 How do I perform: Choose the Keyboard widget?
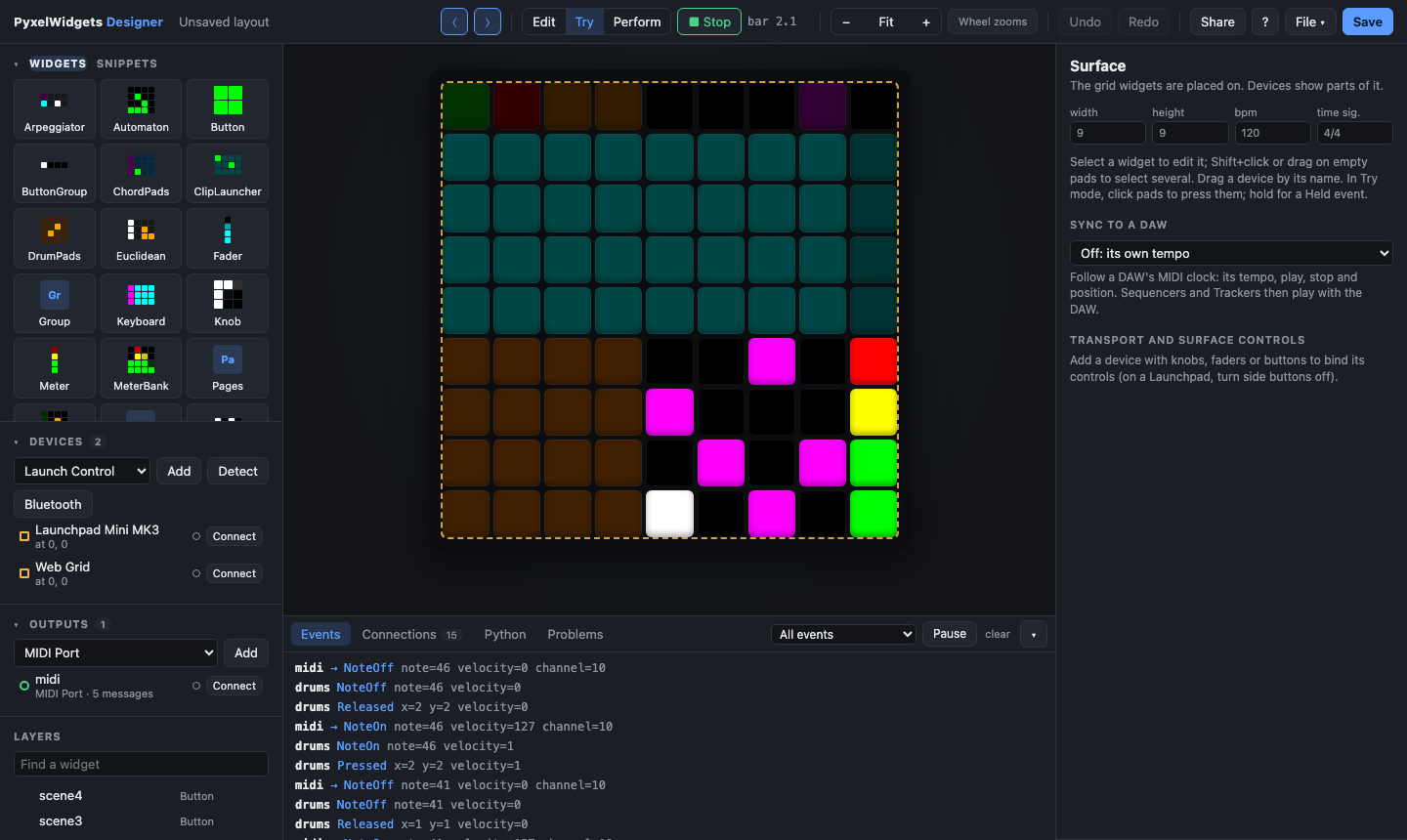pos(141,303)
